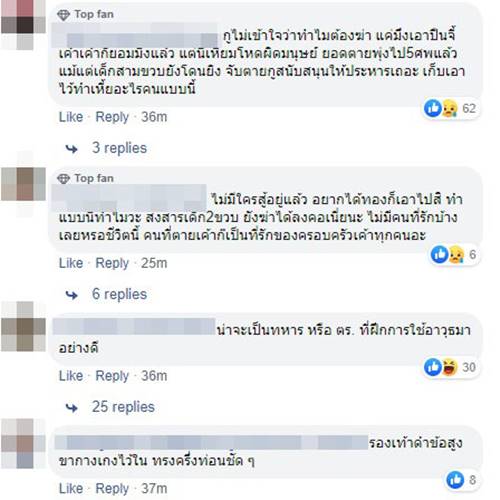Reply to the comment with 25 replies
The height and width of the screenshot is (500, 500).
click(112, 376)
